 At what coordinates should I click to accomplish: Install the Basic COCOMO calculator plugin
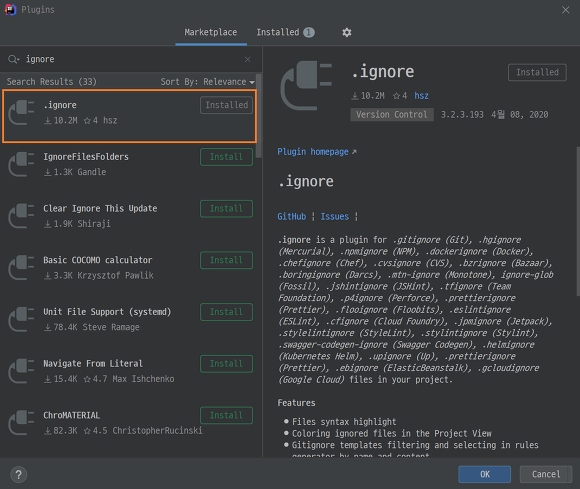coord(226,260)
